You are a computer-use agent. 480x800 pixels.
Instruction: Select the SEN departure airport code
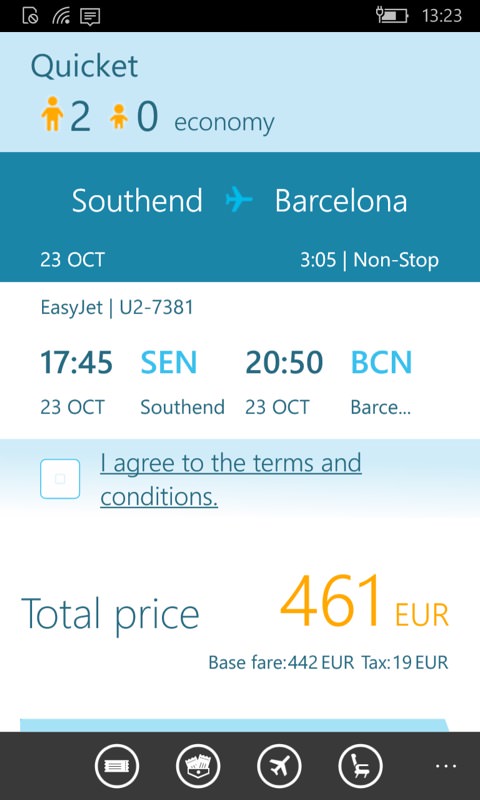point(168,363)
